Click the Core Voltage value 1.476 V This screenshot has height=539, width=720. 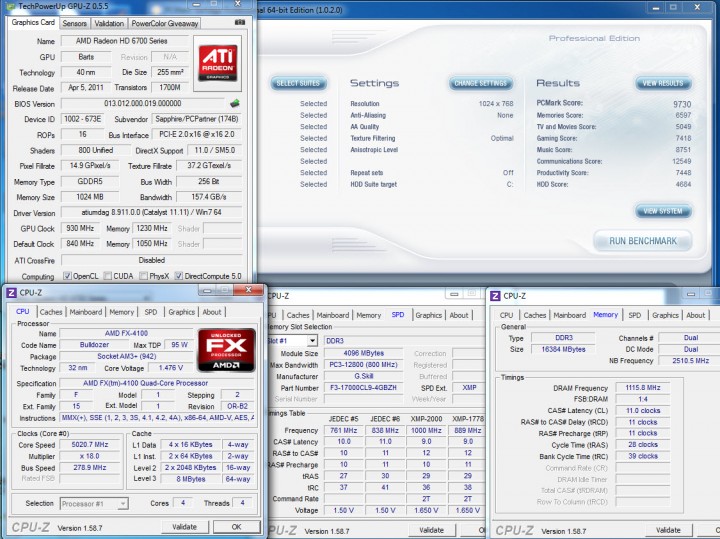170,368
